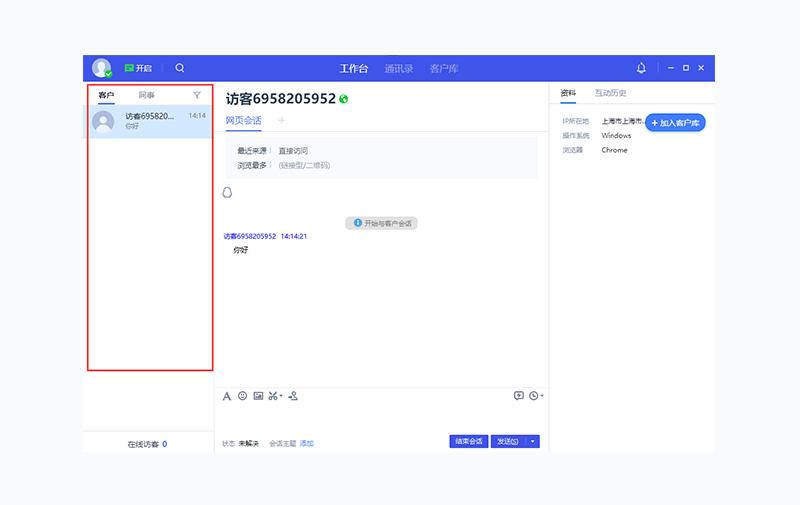Click the 未解决 status value
Viewport: 800px width, 505px height.
[x=248, y=443]
